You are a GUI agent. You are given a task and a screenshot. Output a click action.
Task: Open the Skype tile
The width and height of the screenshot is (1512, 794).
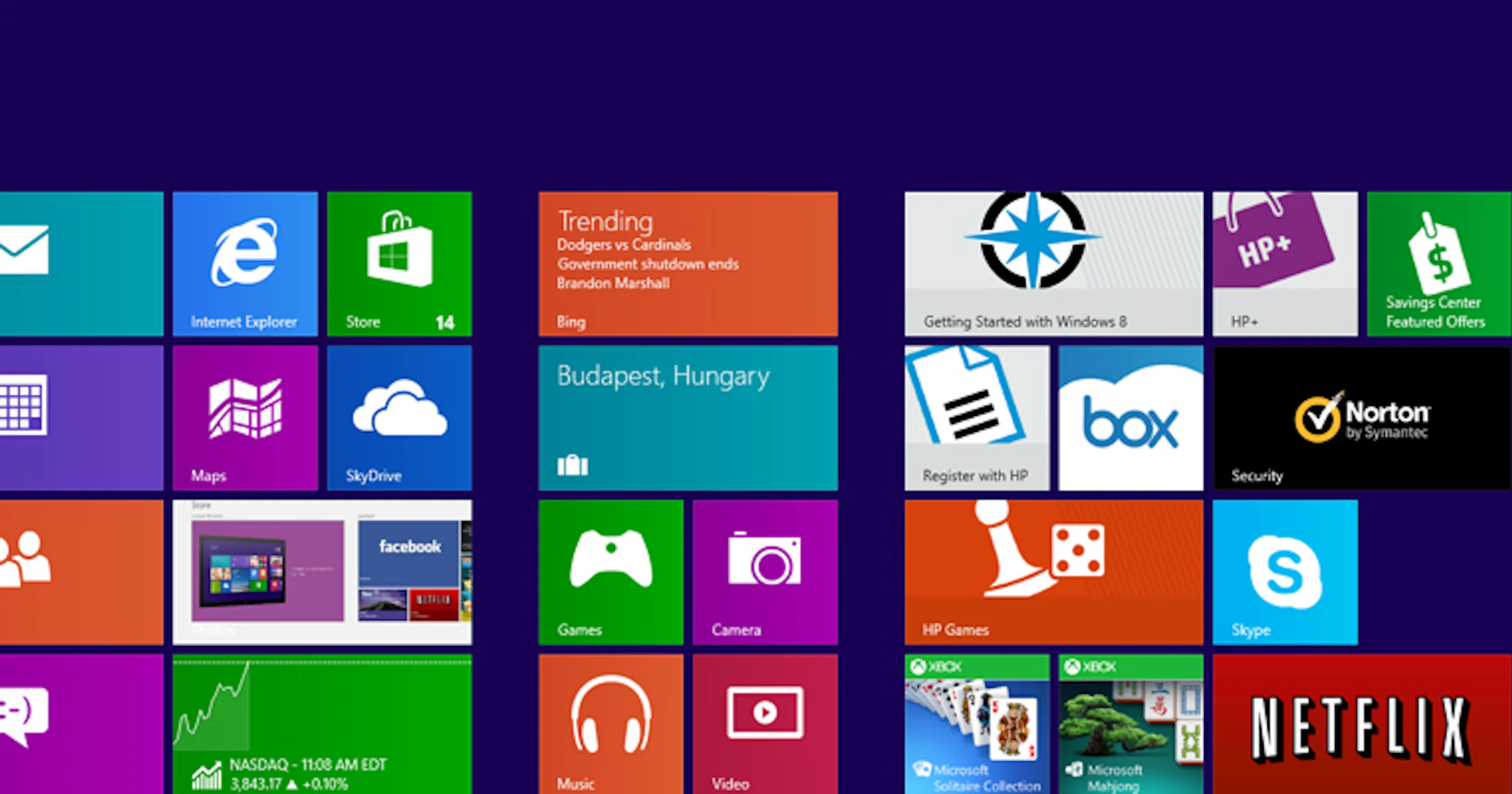point(1285,572)
